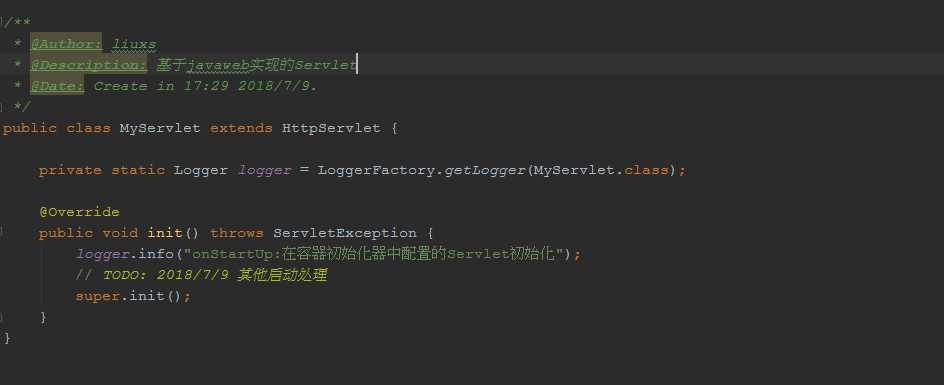944x385 pixels.
Task: Click the @Description tag
Action: coord(88,65)
